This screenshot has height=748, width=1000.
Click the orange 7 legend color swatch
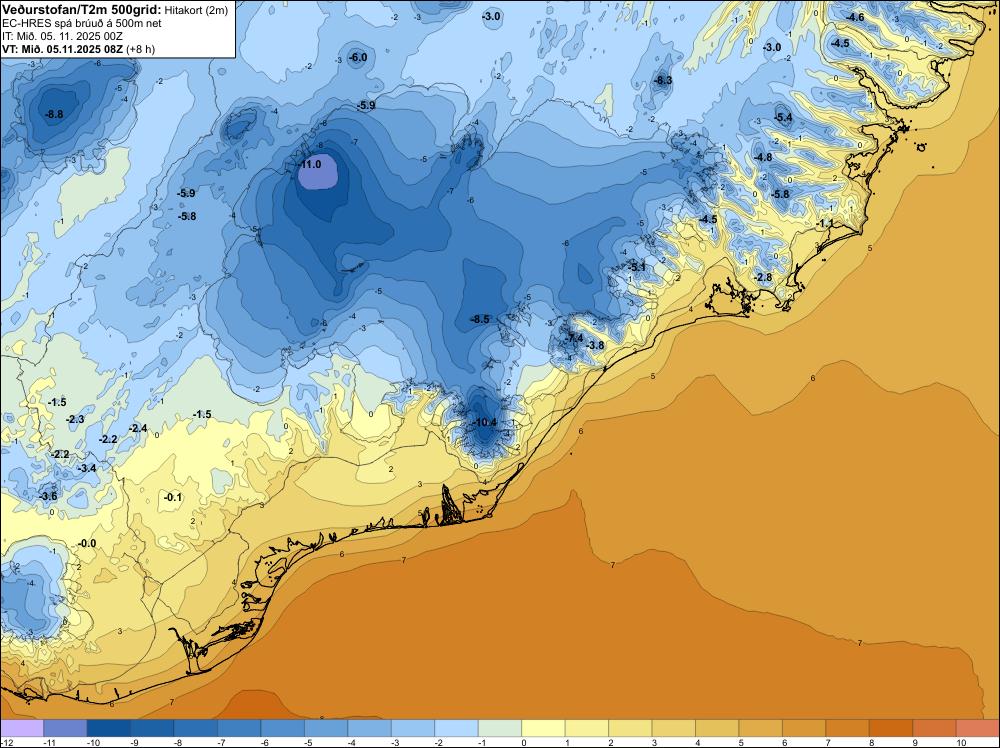(x=848, y=728)
